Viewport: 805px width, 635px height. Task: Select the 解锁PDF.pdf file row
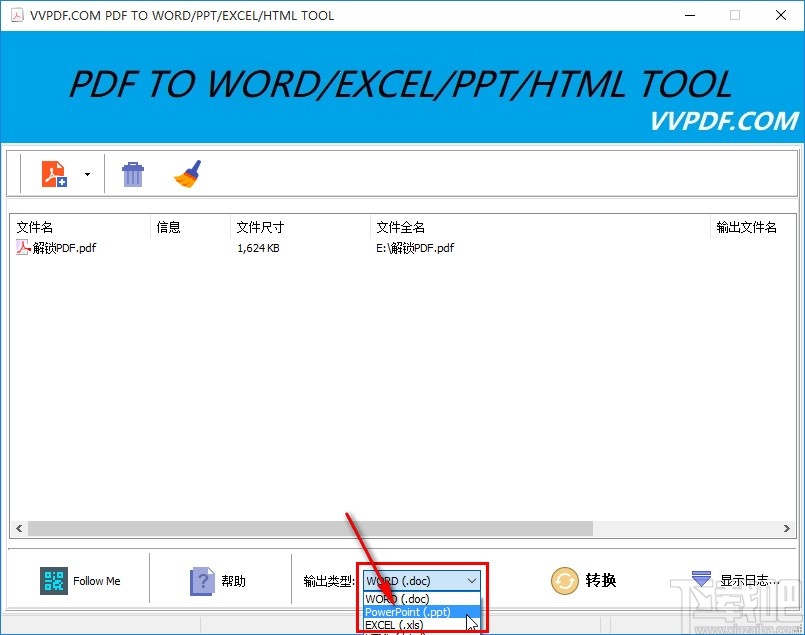[x=64, y=247]
